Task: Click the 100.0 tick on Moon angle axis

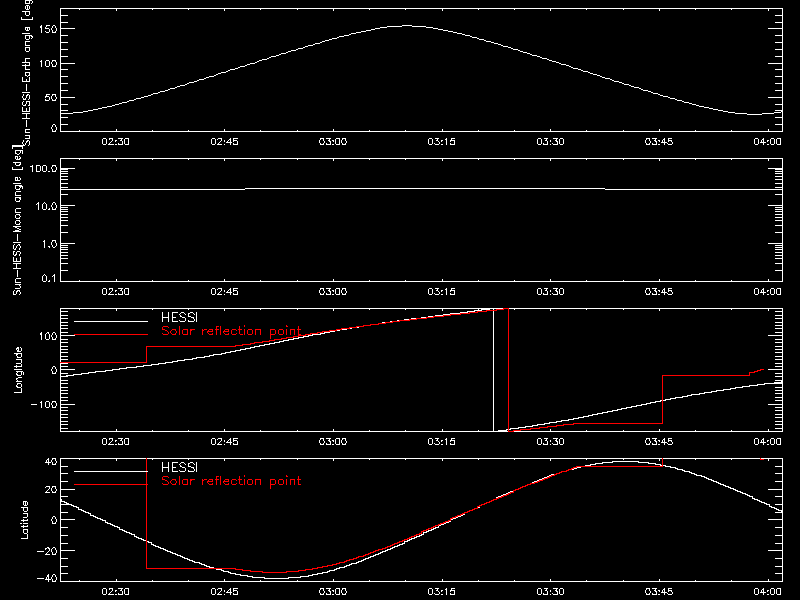Action: tap(44, 169)
